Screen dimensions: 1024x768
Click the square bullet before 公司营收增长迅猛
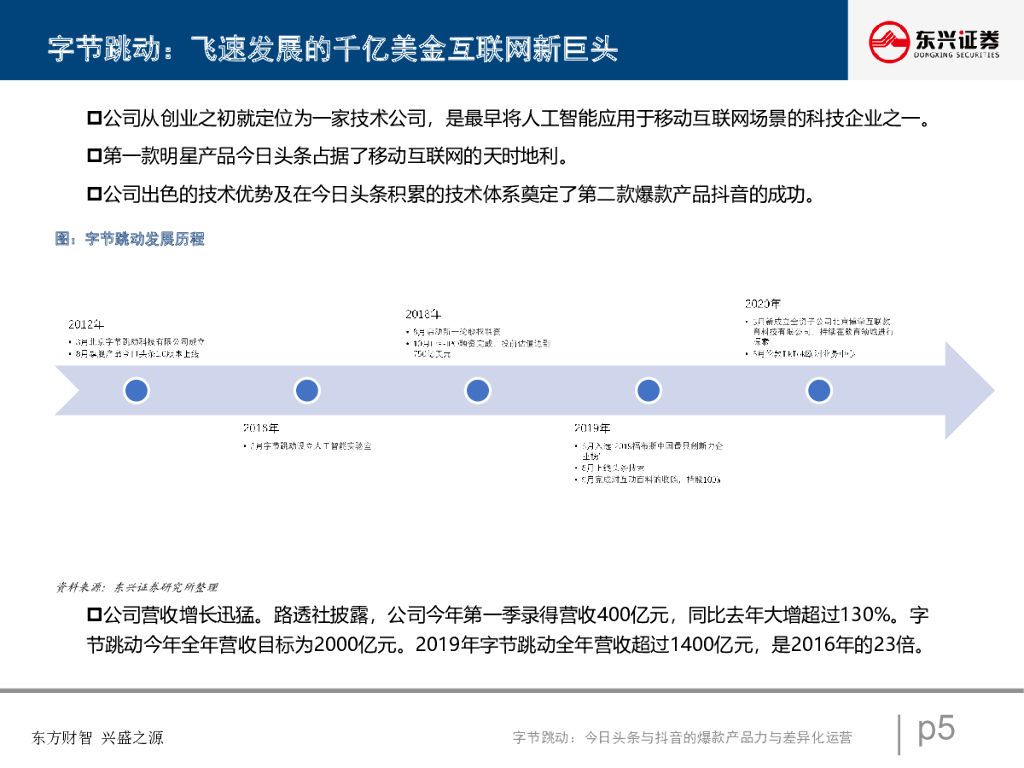(x=95, y=615)
